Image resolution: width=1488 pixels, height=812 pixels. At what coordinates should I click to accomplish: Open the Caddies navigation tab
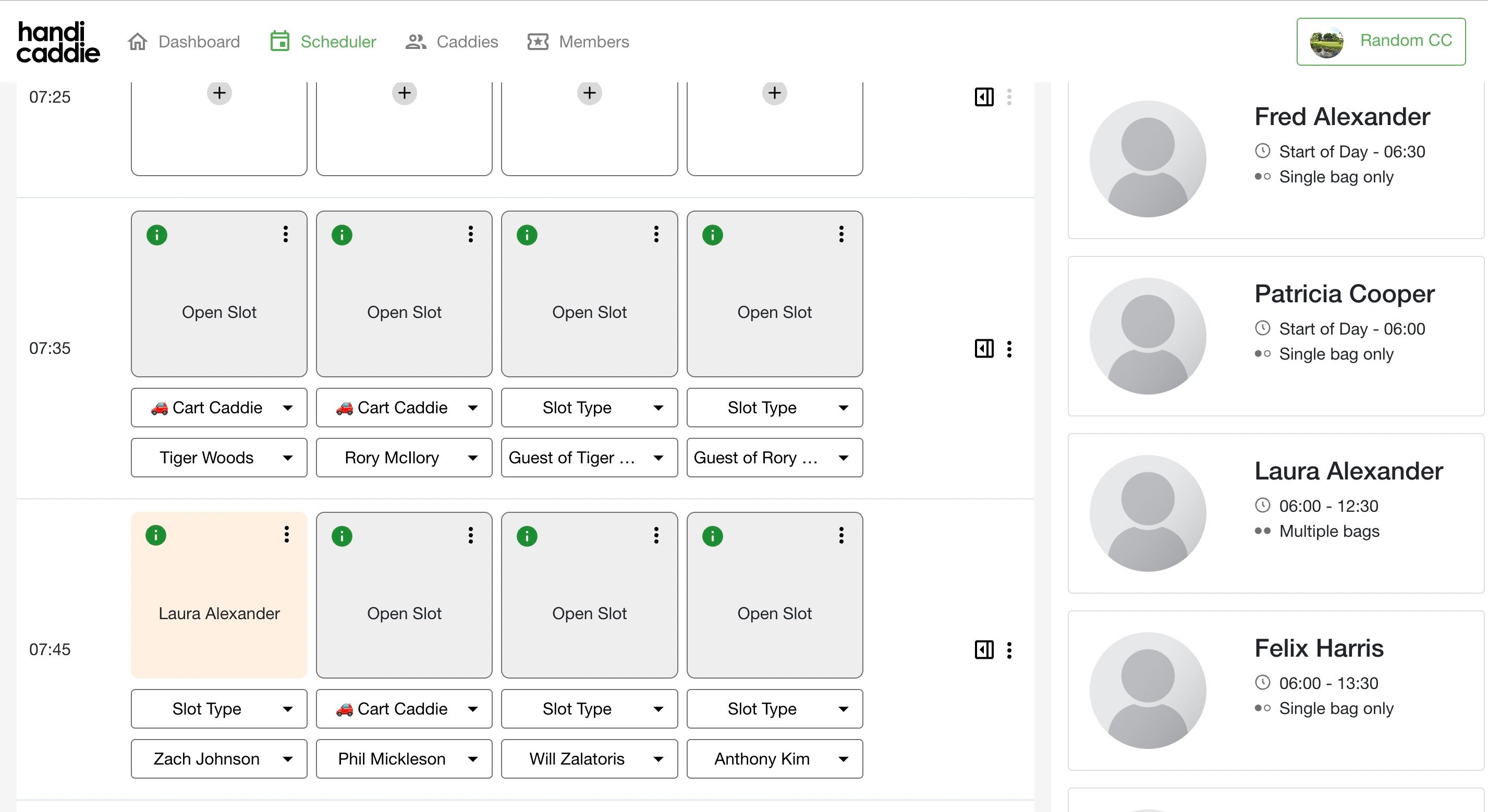click(x=452, y=42)
